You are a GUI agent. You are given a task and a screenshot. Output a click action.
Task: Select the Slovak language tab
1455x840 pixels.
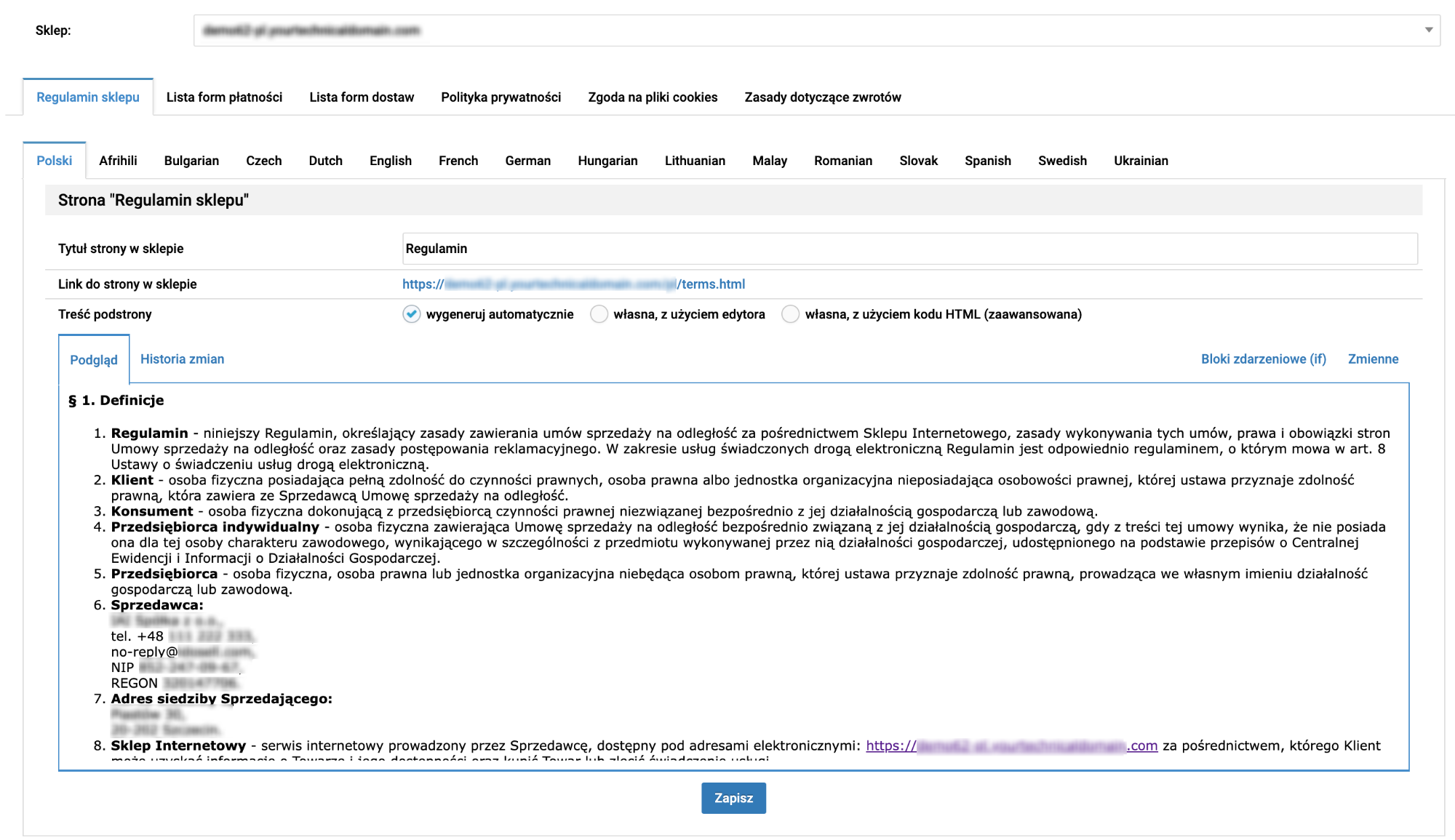point(918,161)
